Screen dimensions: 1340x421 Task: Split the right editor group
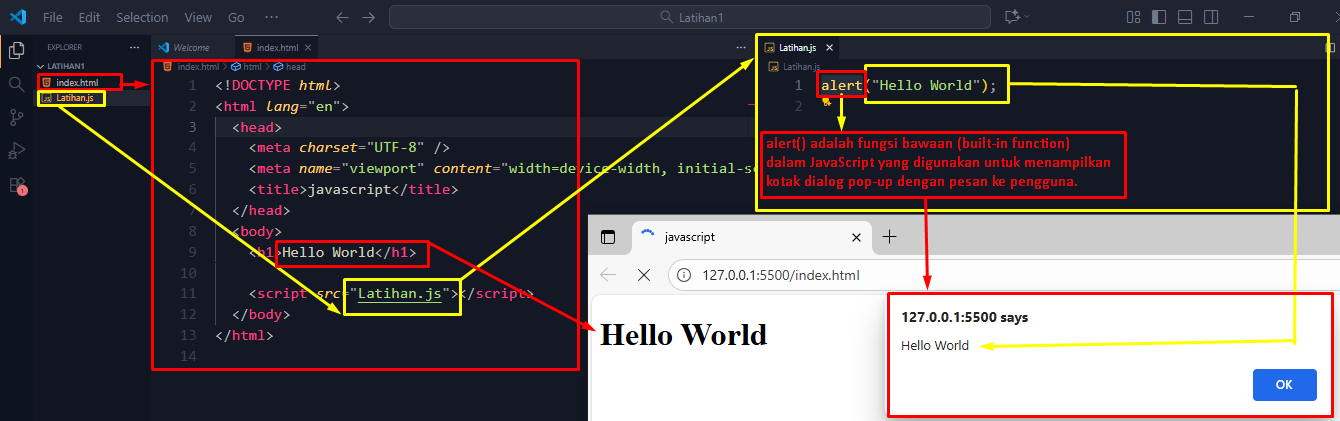[1331, 47]
